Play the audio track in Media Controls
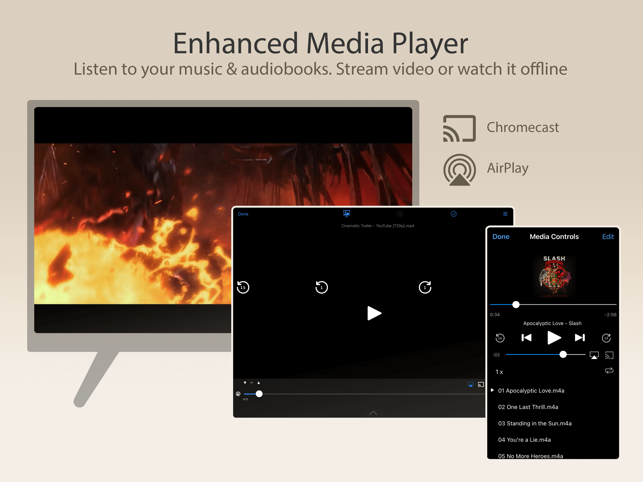The height and width of the screenshot is (482, 643). [x=554, y=338]
